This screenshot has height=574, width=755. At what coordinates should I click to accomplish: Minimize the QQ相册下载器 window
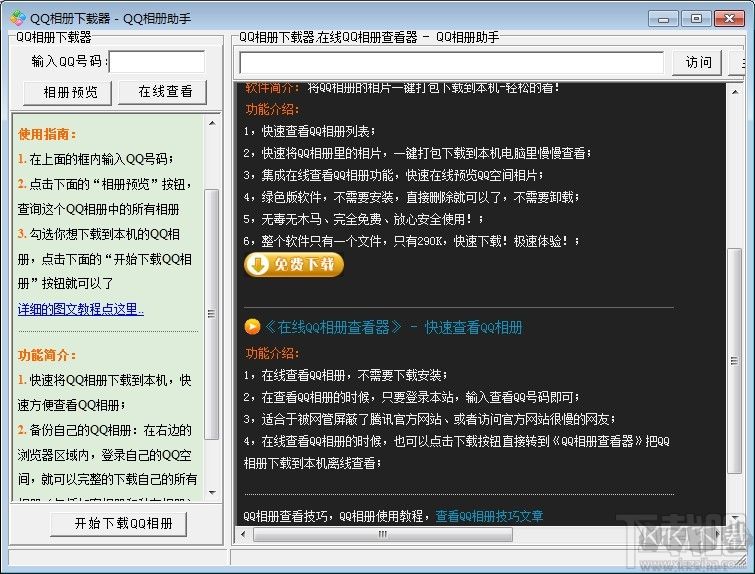(663, 19)
